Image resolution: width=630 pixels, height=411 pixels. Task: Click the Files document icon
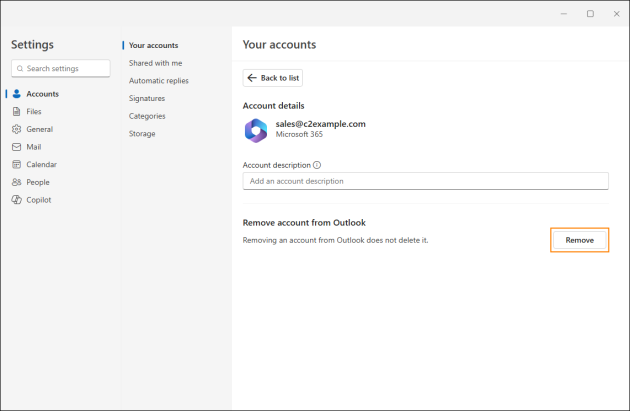(16, 112)
